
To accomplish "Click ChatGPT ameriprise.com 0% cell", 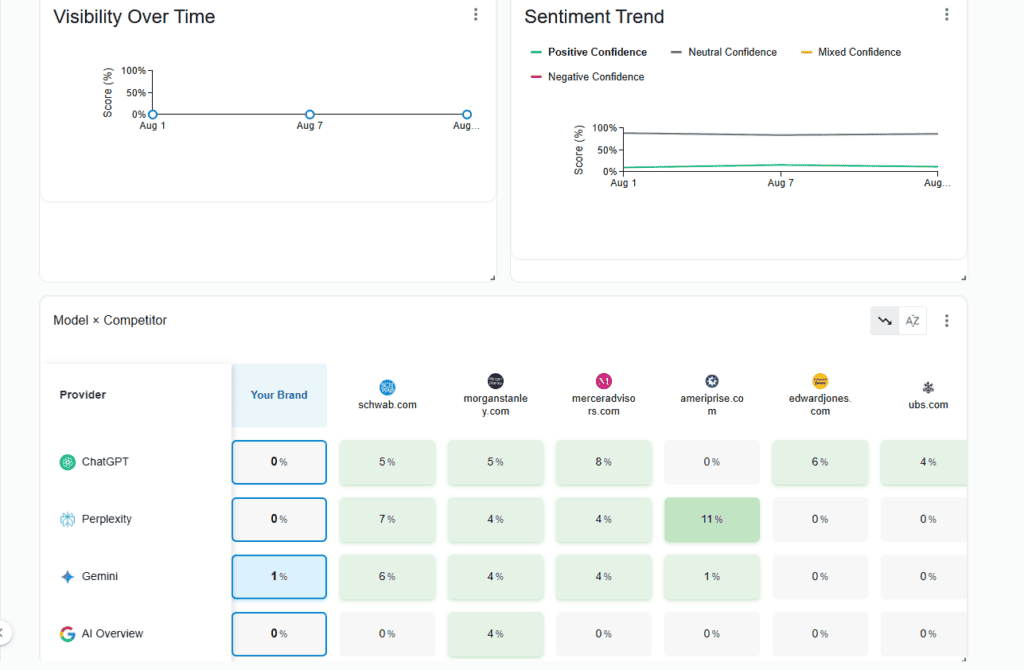I will [712, 462].
